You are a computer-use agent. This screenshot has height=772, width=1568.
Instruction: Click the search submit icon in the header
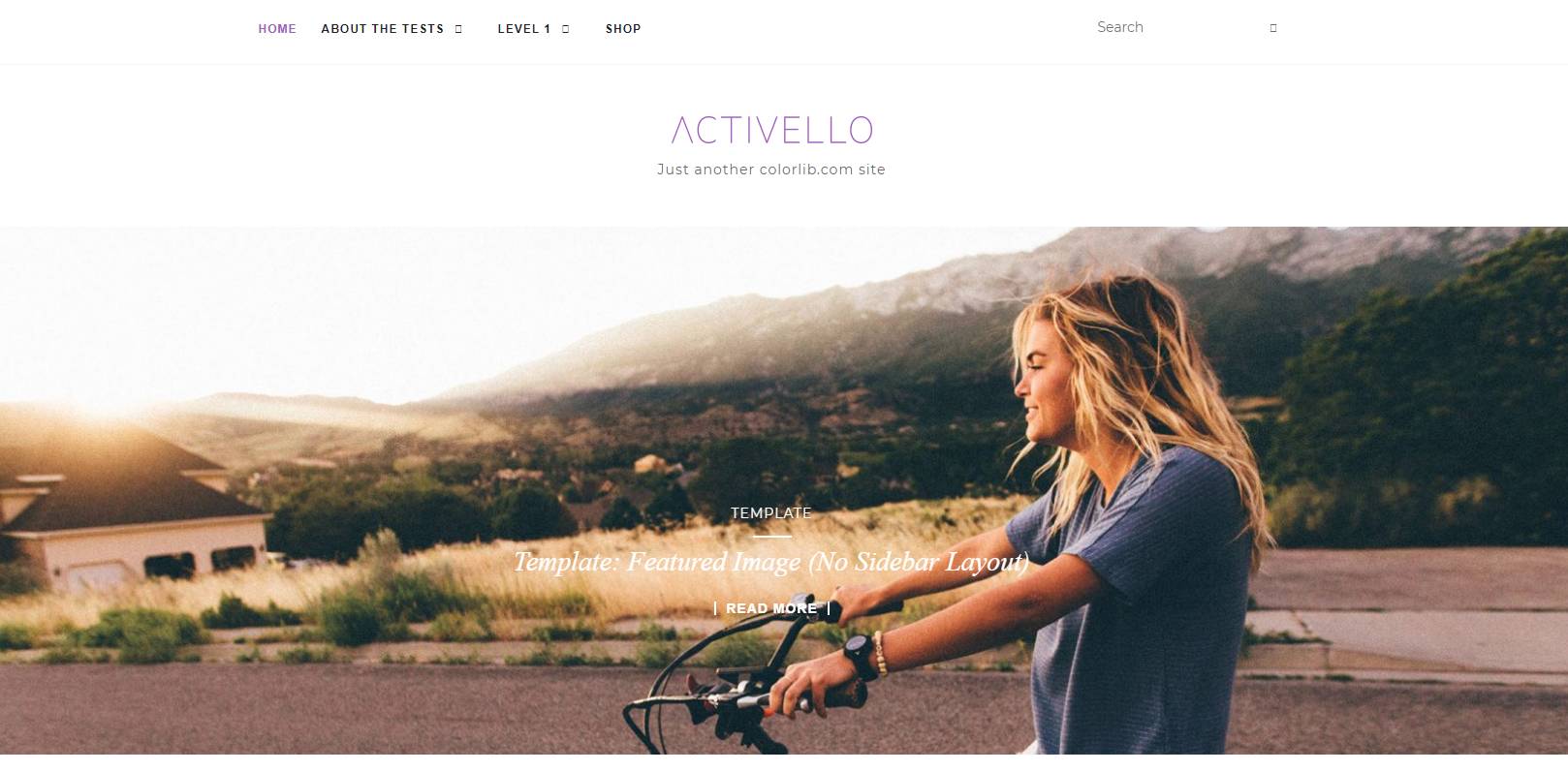click(x=1272, y=28)
